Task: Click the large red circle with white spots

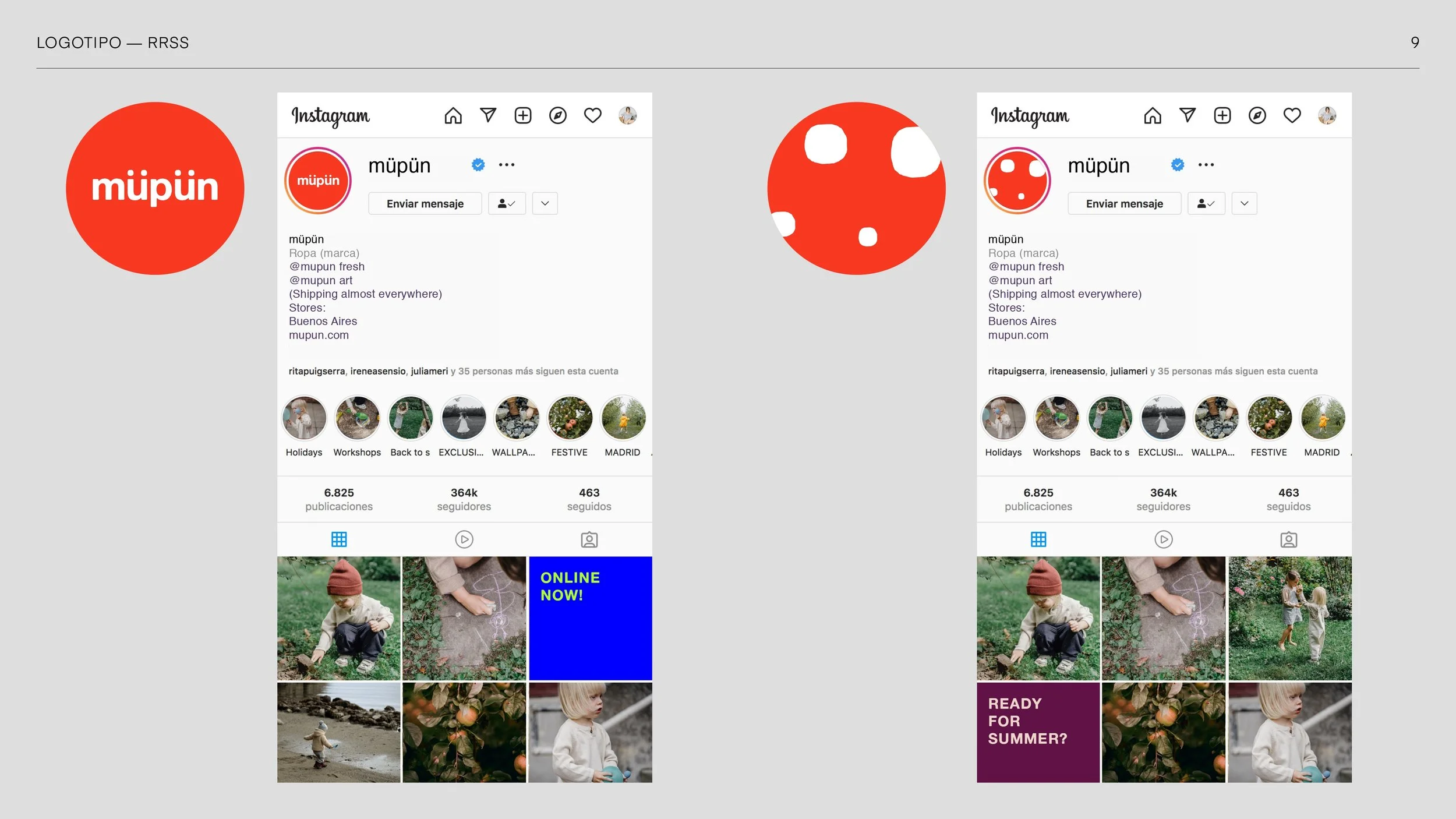Action: [x=856, y=188]
